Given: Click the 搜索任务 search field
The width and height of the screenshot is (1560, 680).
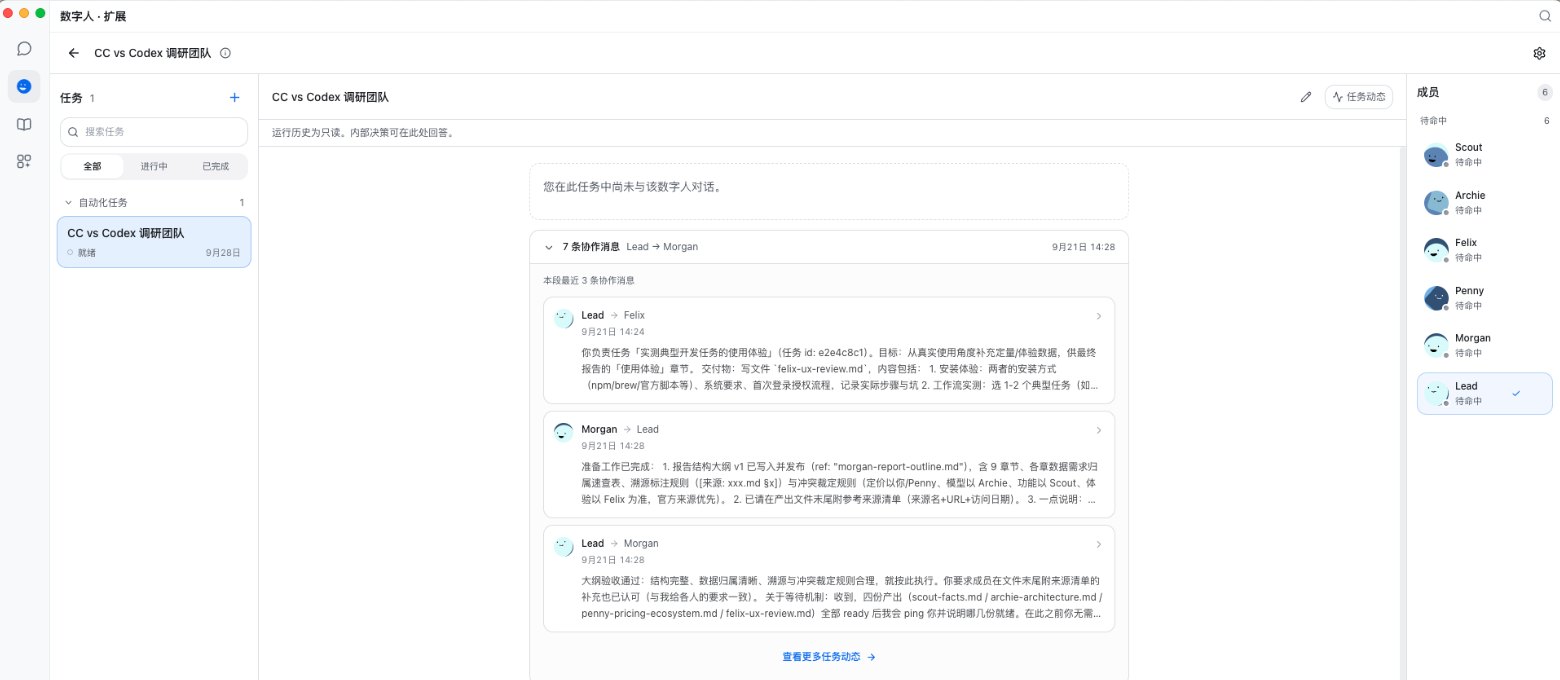Looking at the screenshot, I should tap(154, 132).
